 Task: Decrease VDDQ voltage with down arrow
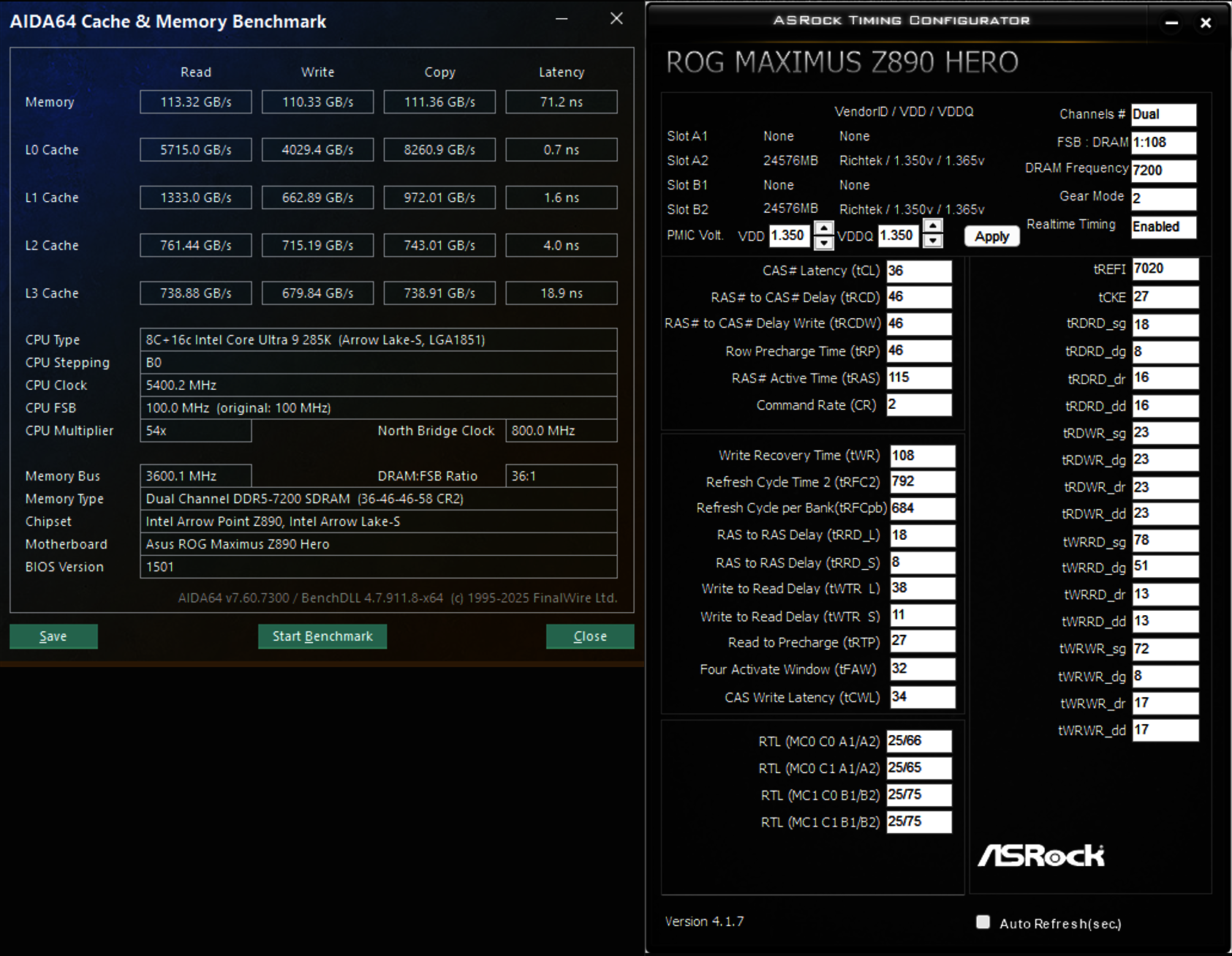[933, 241]
